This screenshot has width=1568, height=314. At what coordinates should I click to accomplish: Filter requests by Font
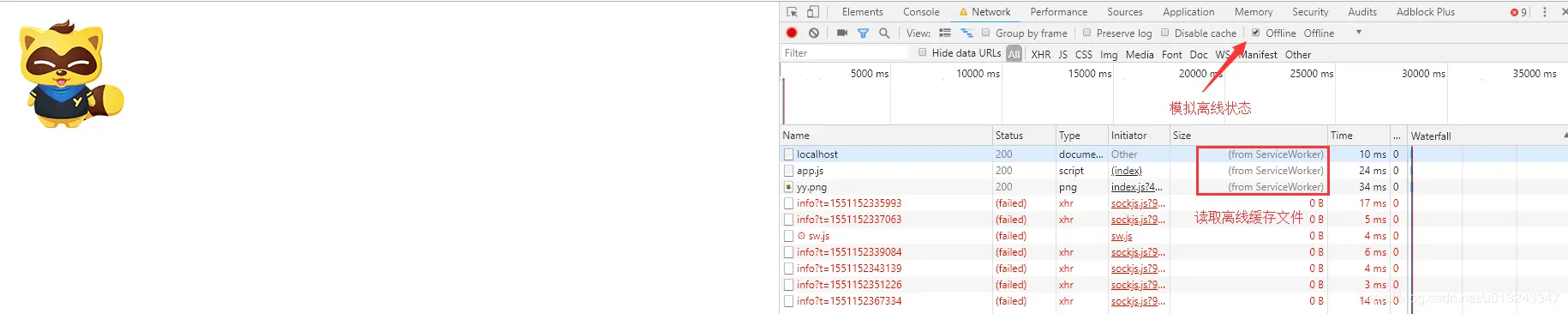click(1171, 54)
